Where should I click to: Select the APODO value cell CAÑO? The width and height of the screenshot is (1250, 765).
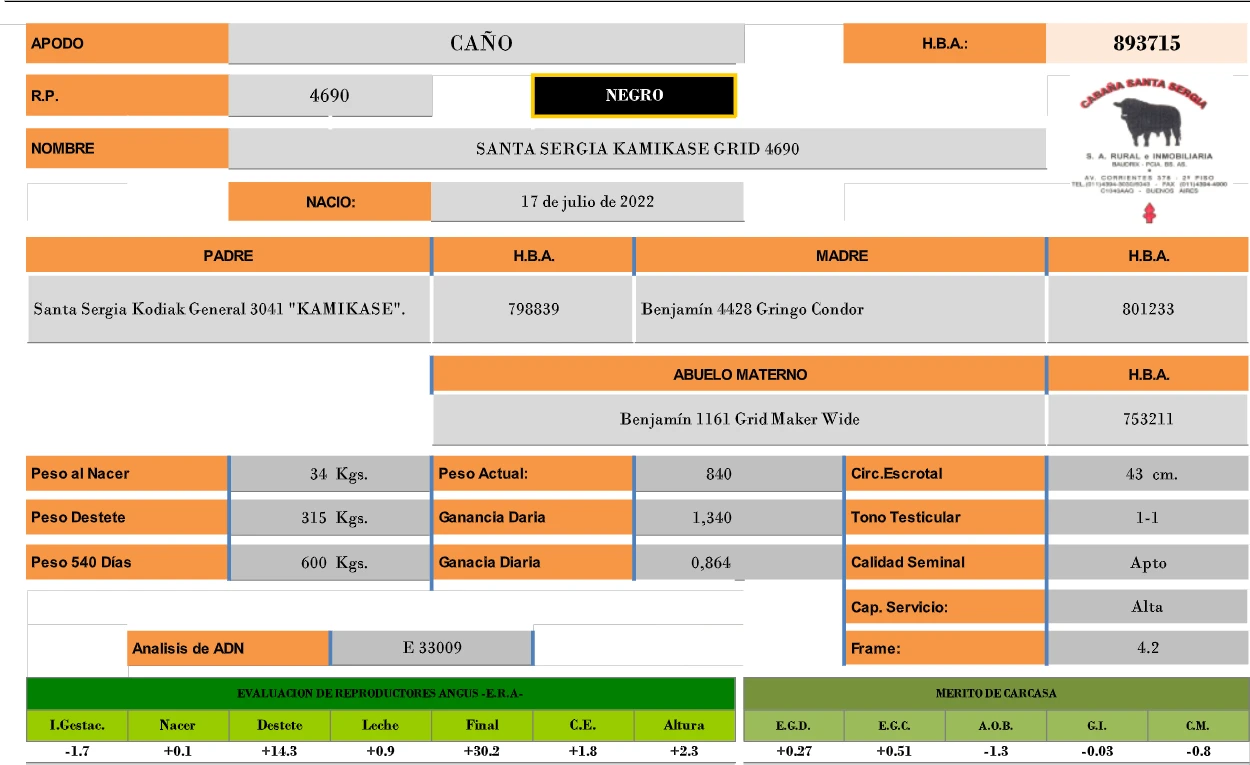click(486, 43)
